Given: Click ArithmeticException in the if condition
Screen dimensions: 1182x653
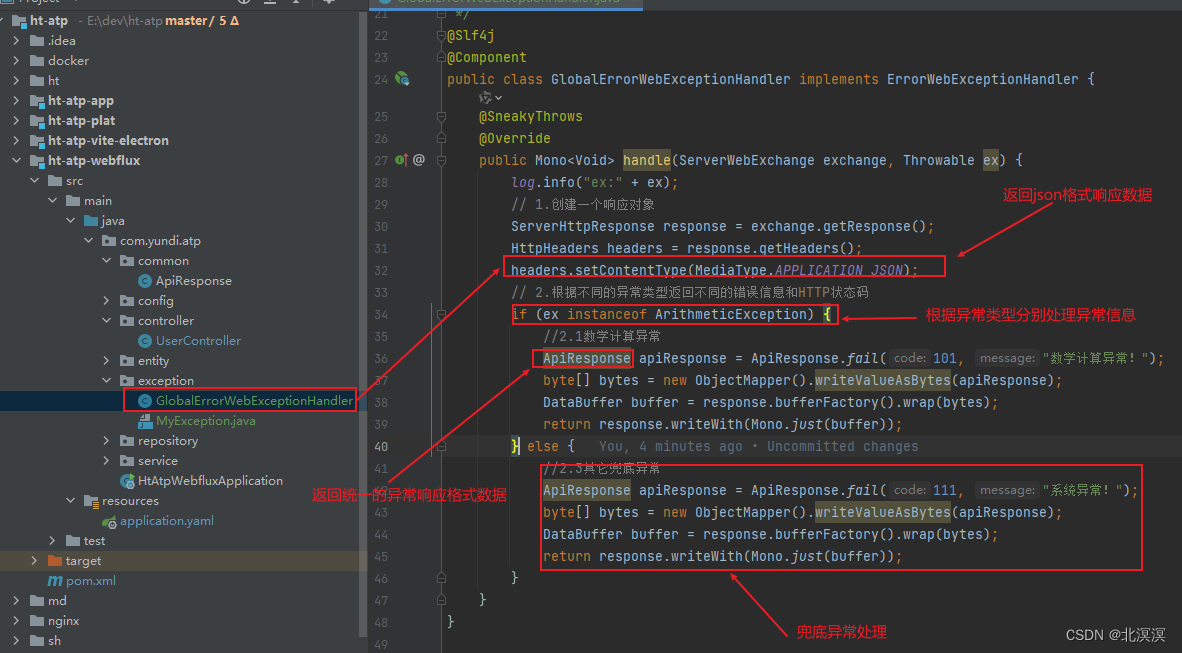Looking at the screenshot, I should [734, 314].
